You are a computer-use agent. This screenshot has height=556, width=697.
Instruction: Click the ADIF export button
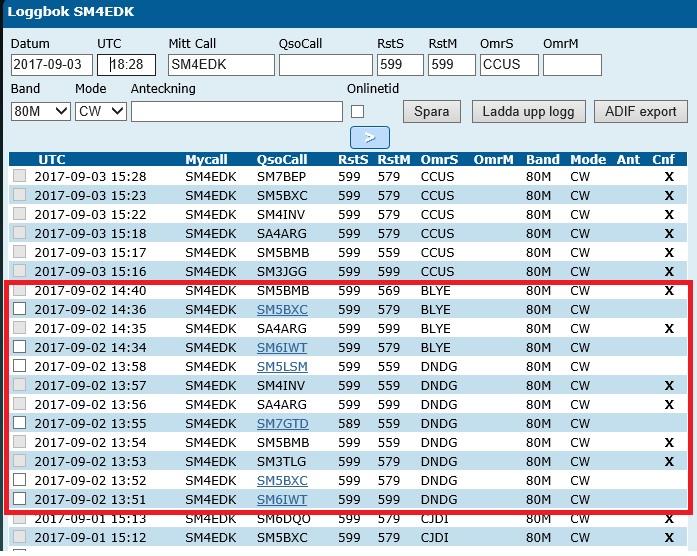coord(640,111)
